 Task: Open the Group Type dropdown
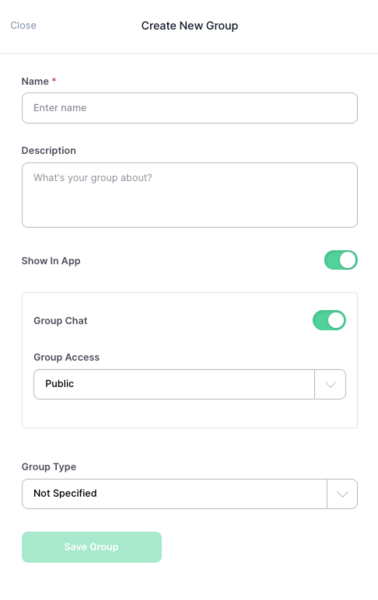pyautogui.click(x=190, y=494)
